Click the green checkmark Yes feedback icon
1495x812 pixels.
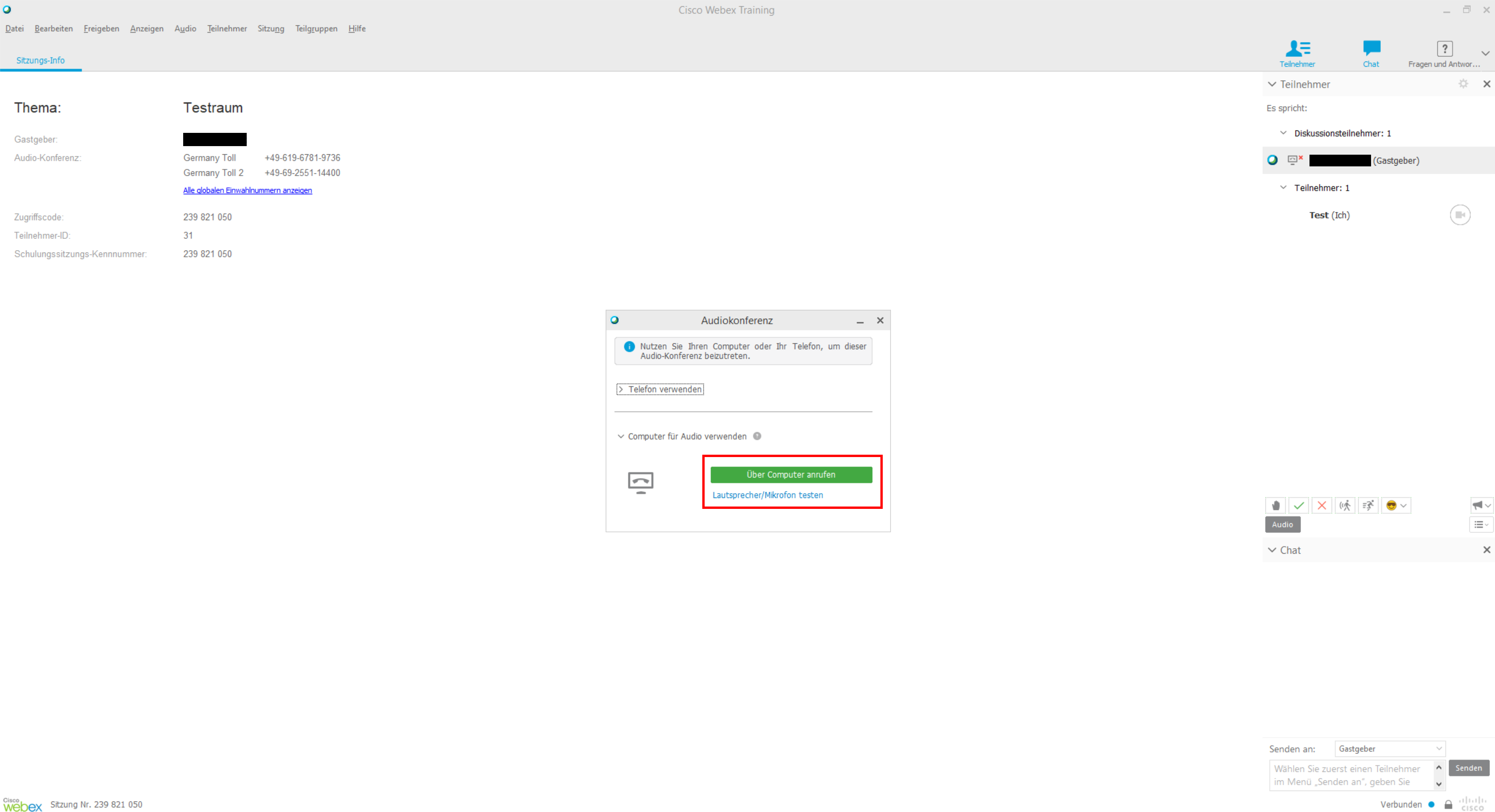pyautogui.click(x=1299, y=505)
